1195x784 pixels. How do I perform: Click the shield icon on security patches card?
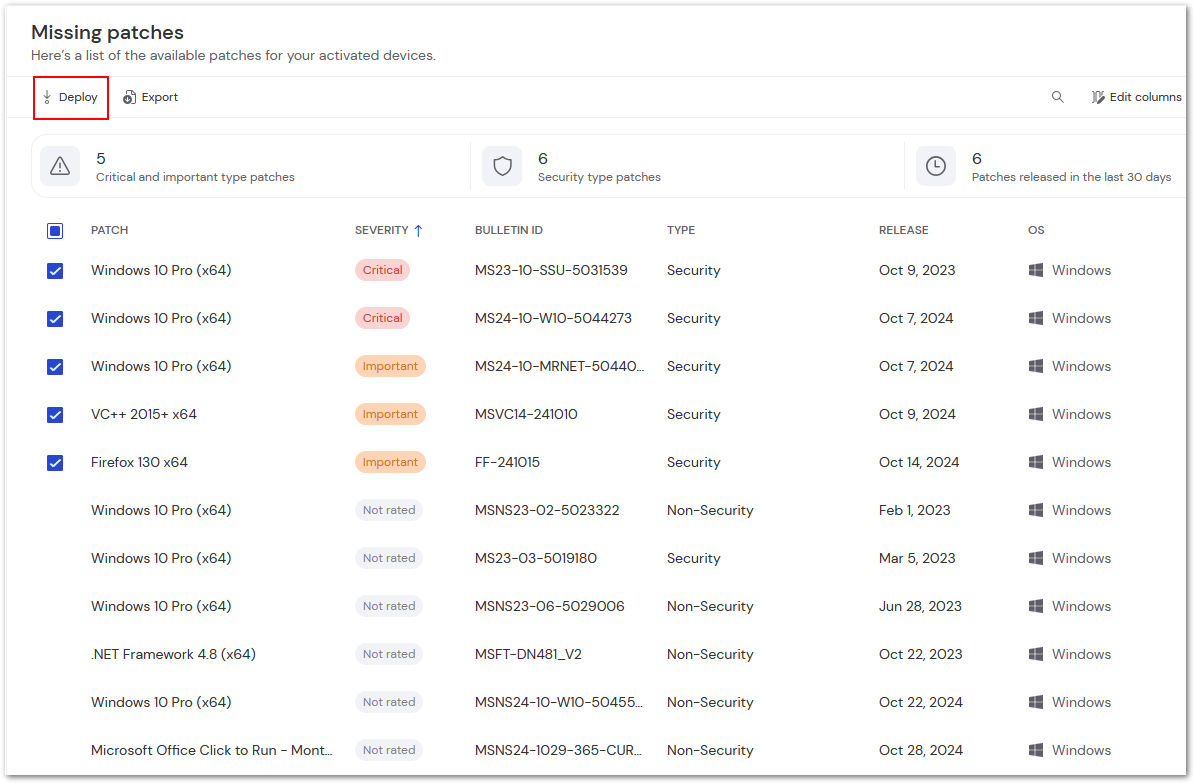(x=501, y=166)
